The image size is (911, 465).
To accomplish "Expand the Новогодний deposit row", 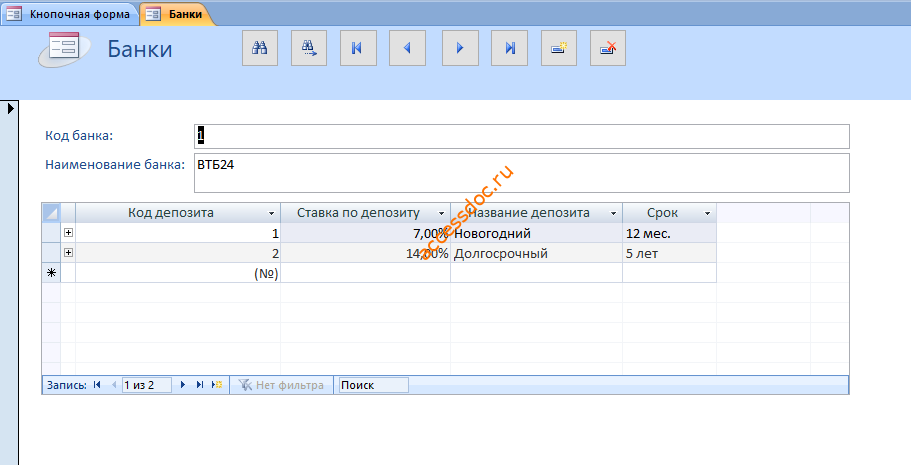I will [x=69, y=232].
